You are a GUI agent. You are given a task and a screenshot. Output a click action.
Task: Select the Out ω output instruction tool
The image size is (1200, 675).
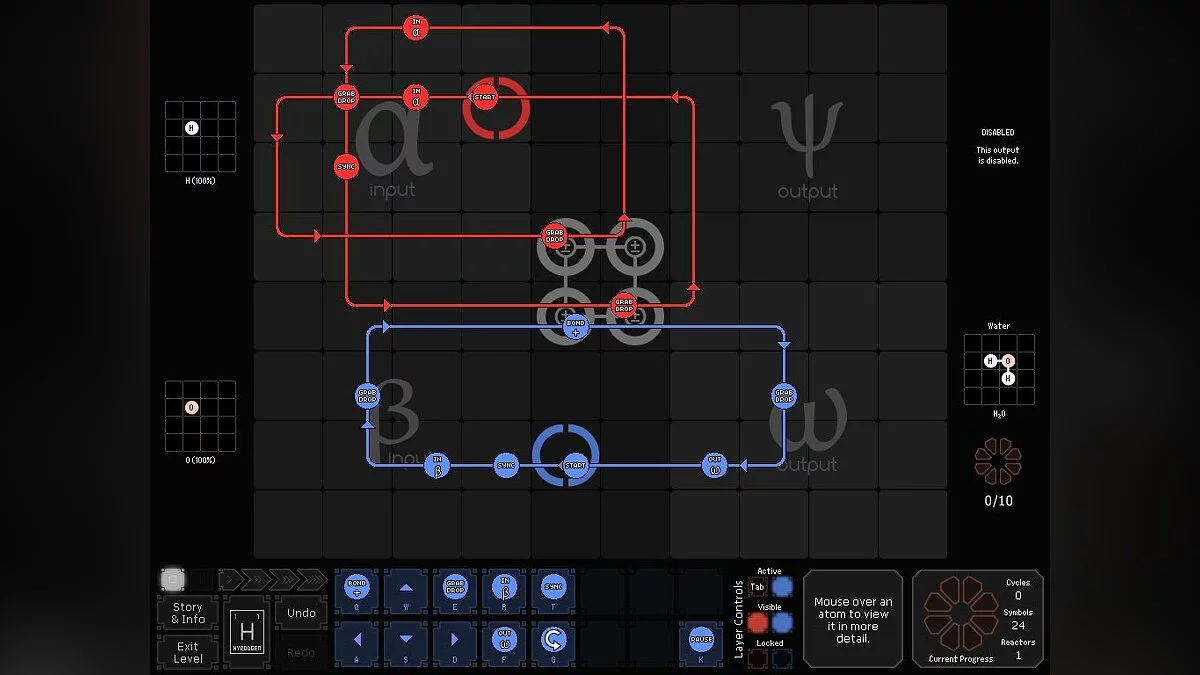point(504,640)
